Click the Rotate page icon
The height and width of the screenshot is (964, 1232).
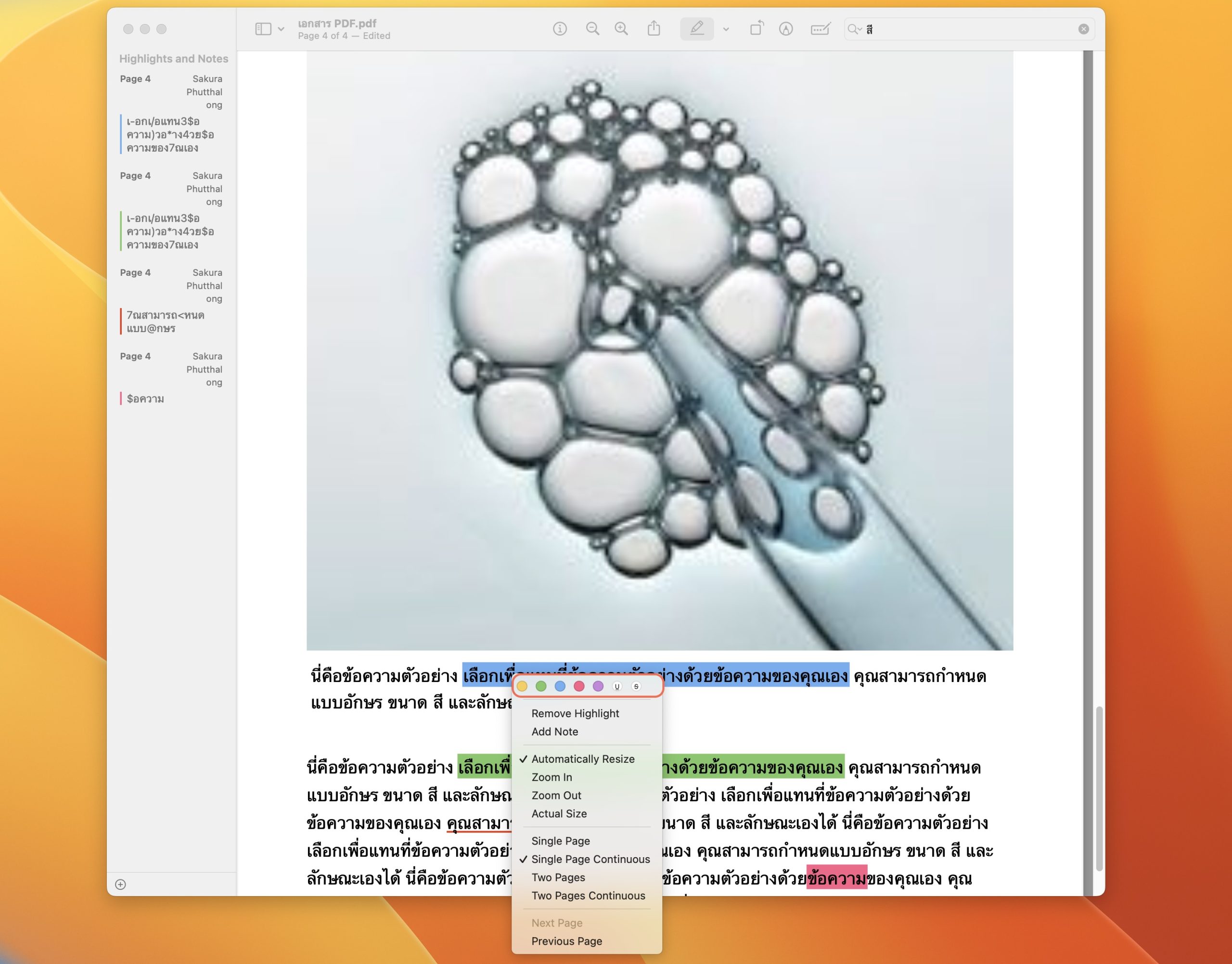click(756, 29)
